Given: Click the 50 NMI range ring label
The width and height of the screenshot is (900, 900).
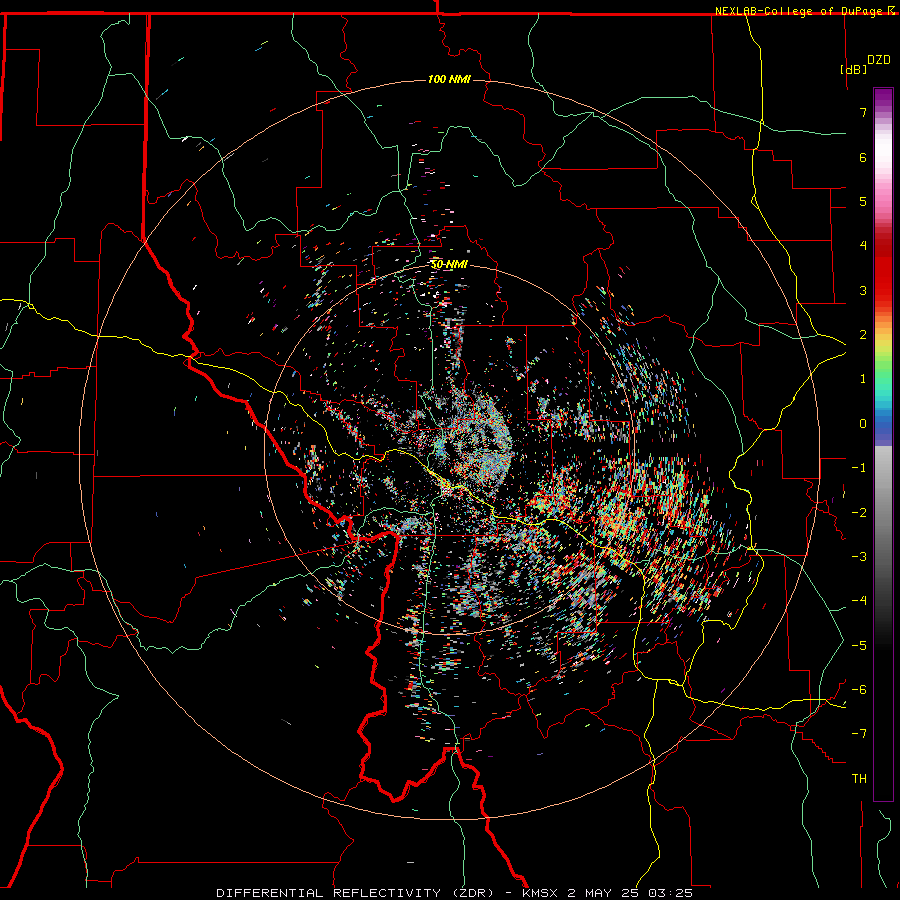Looking at the screenshot, I should [449, 265].
